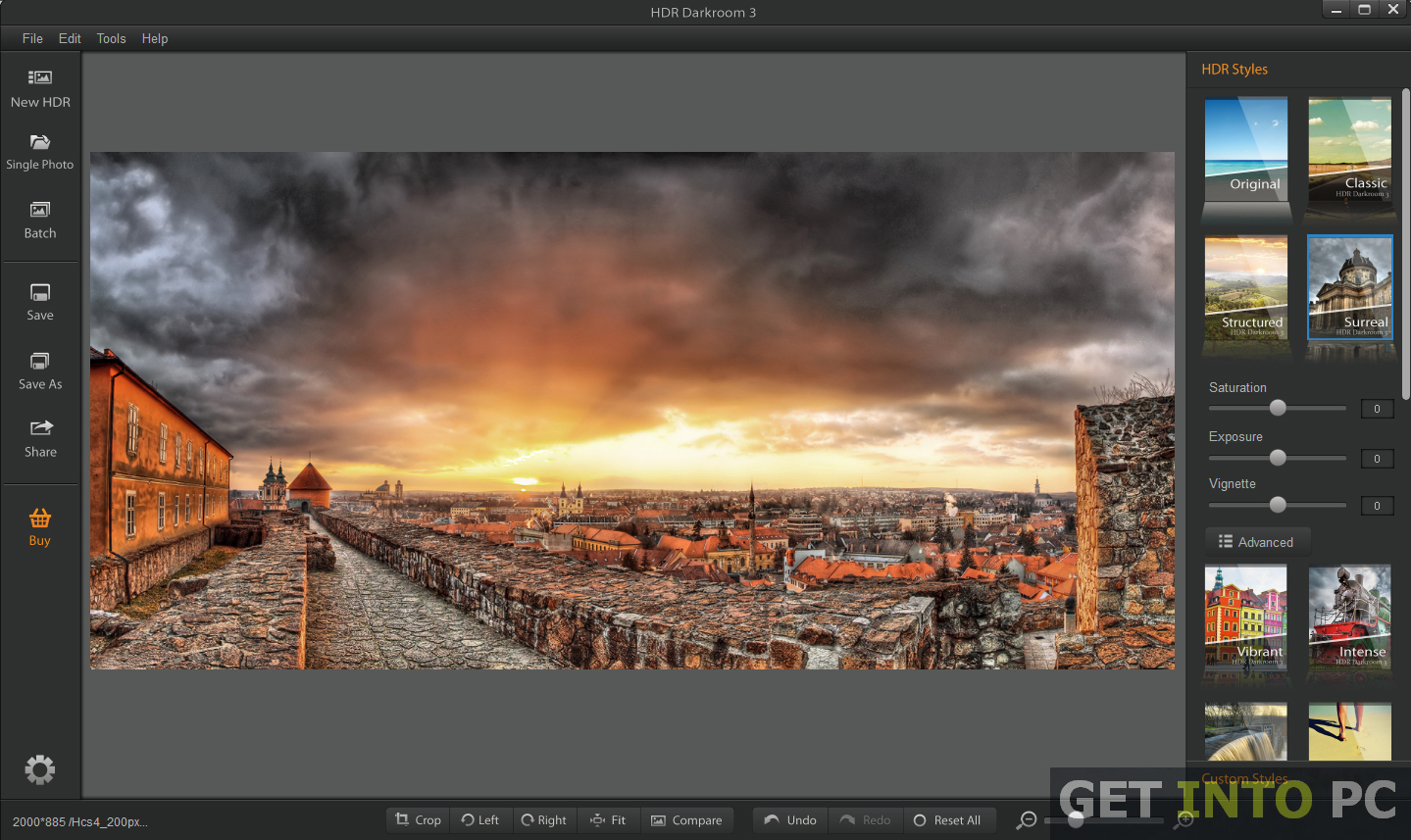Open the settings gear at bottom left
The width and height of the screenshot is (1411, 840).
[x=39, y=769]
